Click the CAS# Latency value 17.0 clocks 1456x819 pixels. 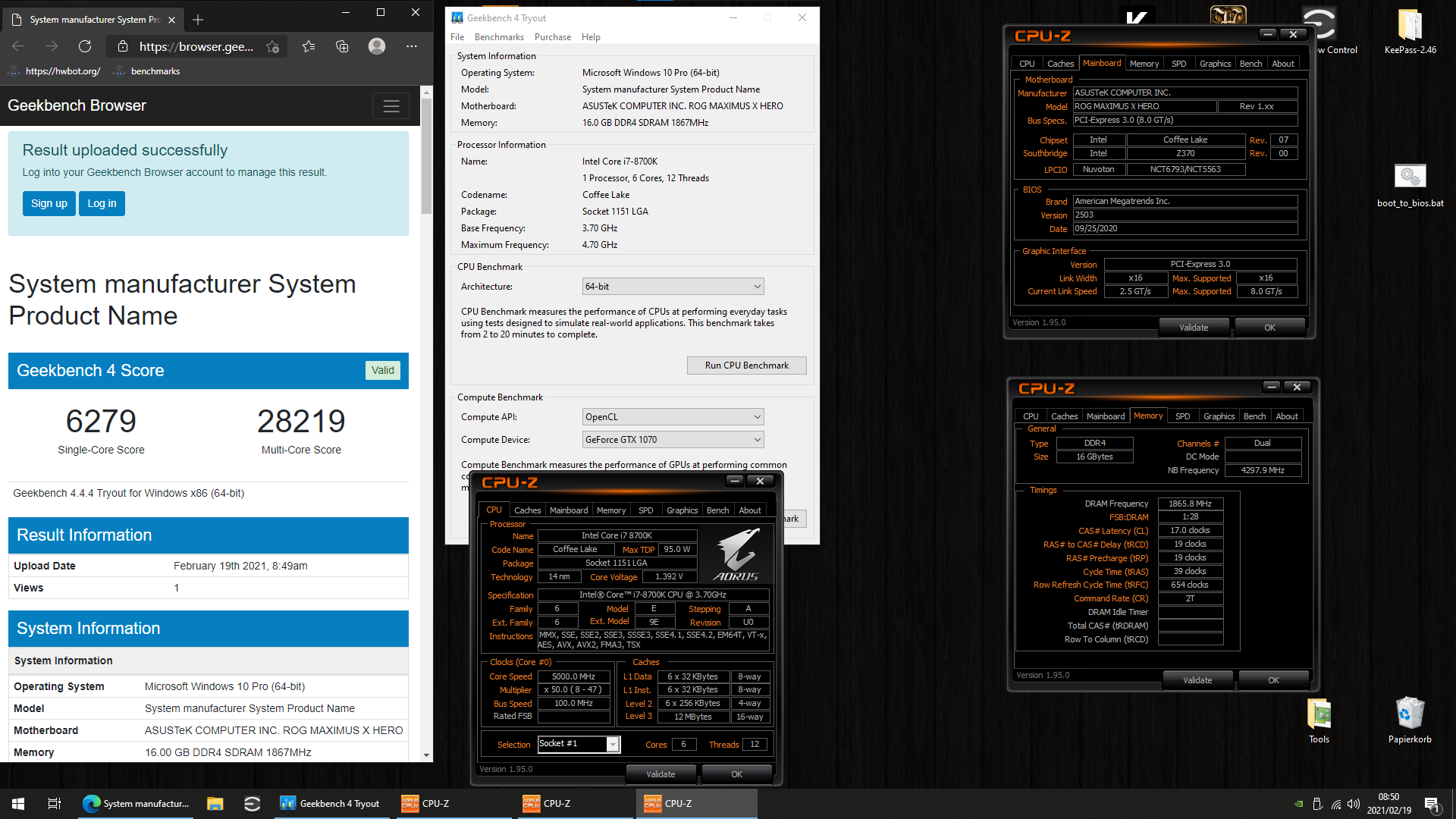tap(1190, 531)
